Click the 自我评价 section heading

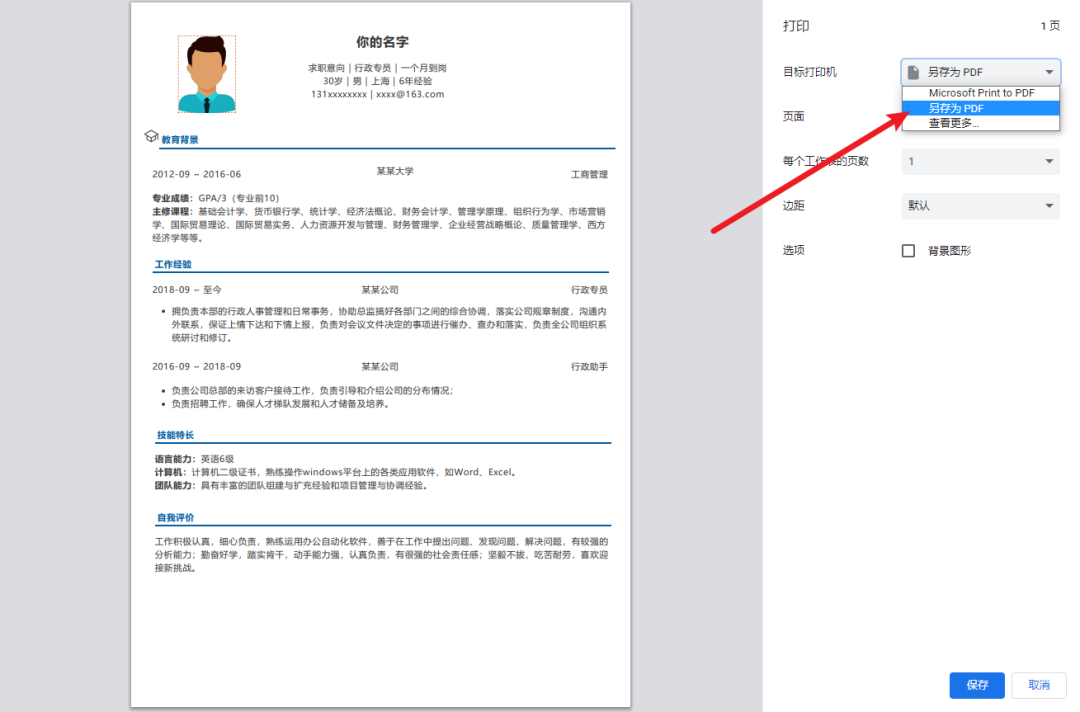tap(175, 518)
